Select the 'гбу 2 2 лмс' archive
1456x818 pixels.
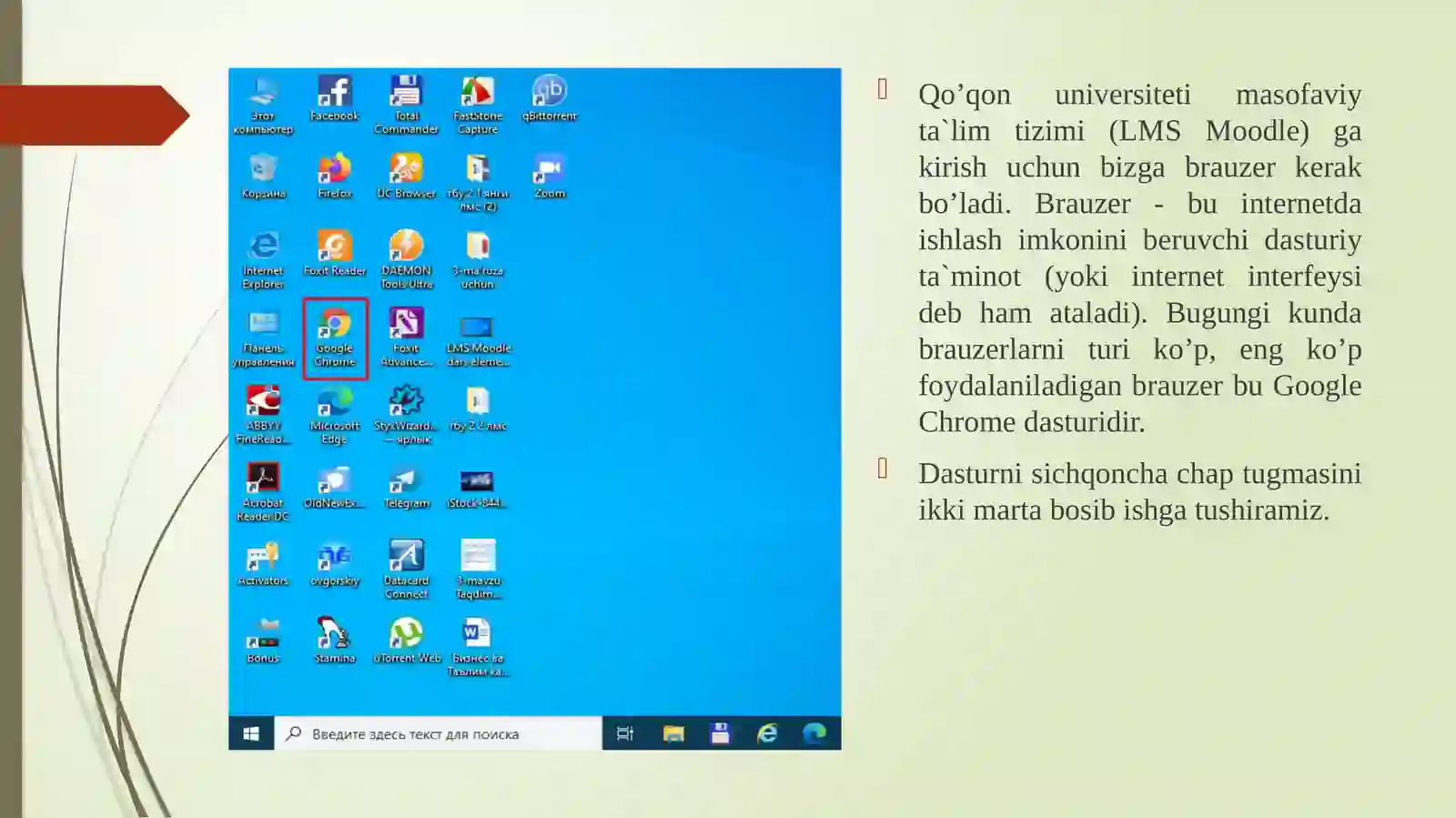point(478,407)
